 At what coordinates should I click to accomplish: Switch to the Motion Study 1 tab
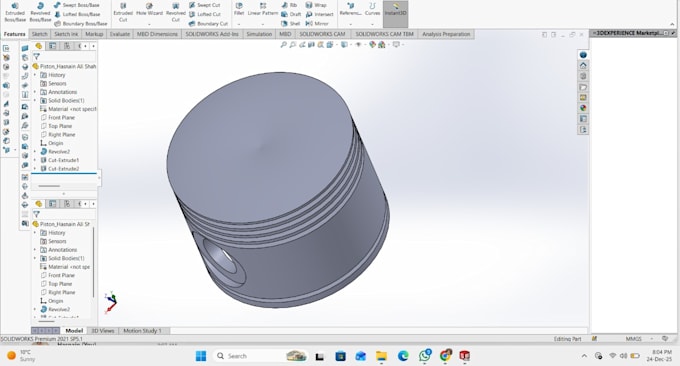tap(142, 331)
